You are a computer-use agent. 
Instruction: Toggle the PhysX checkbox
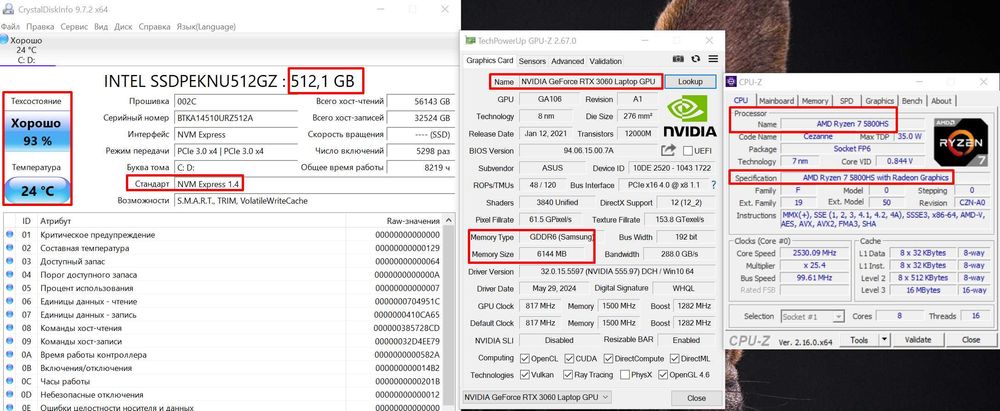click(624, 375)
